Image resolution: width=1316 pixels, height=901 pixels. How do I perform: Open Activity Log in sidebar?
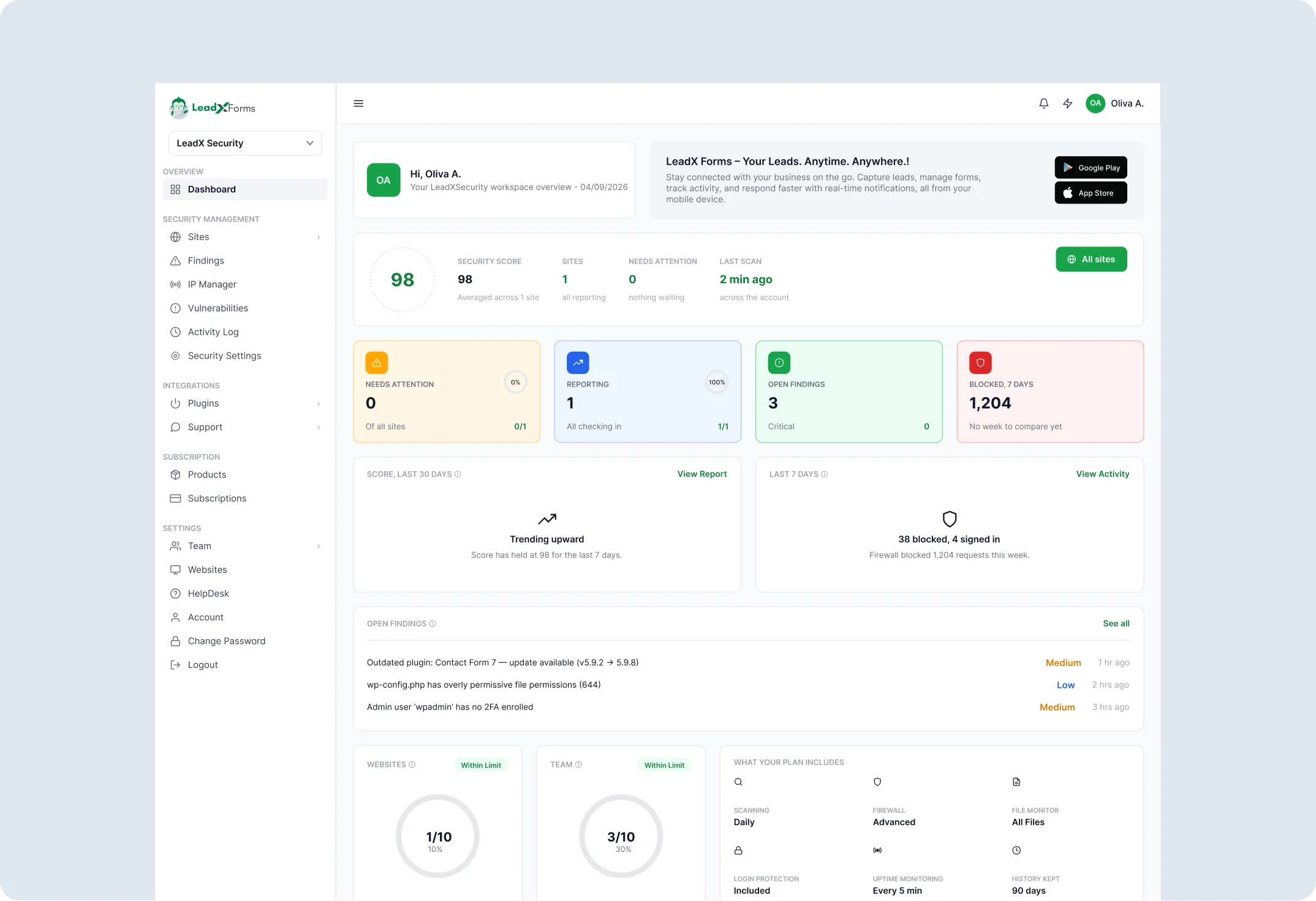(x=245, y=332)
